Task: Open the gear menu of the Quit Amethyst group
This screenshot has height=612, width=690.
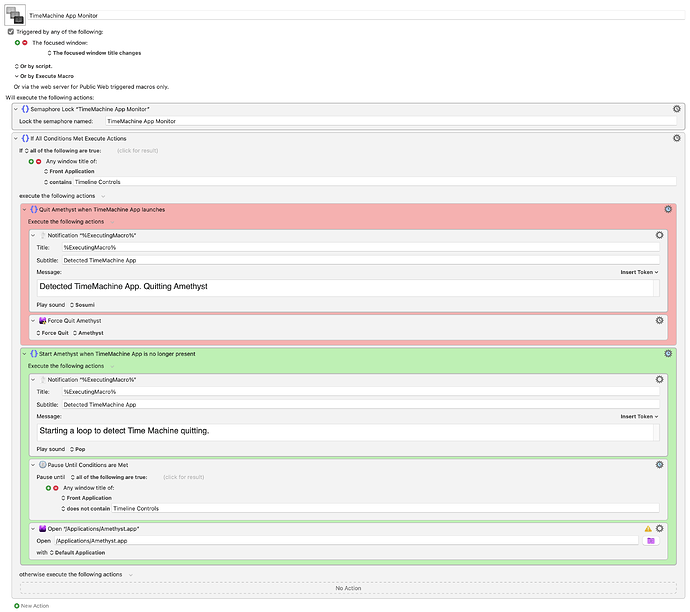Action: click(x=668, y=209)
